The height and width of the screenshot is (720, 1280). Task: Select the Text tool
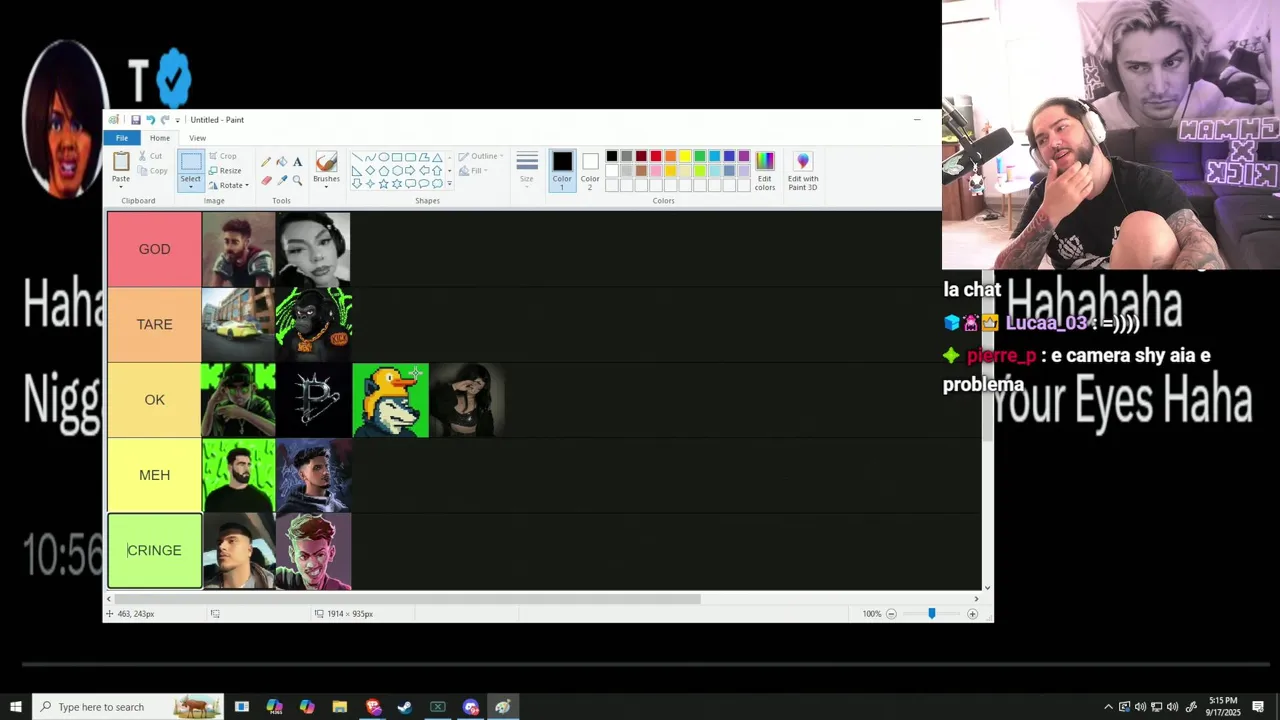tap(298, 161)
